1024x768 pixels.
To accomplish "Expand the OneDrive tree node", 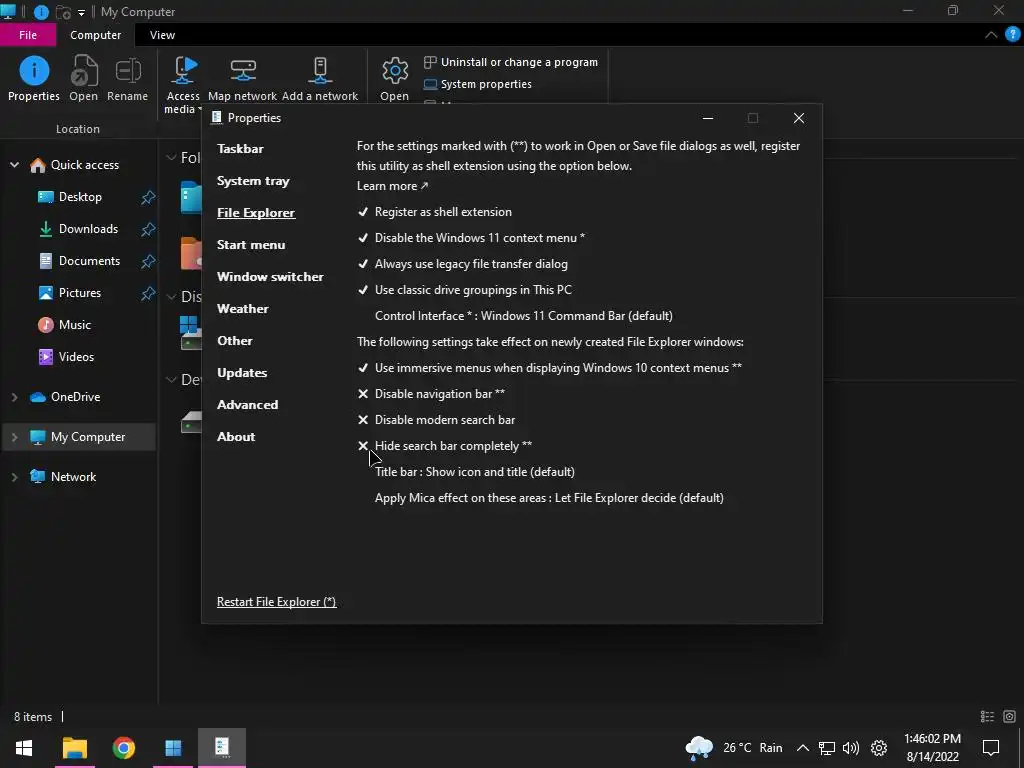I will point(14,396).
